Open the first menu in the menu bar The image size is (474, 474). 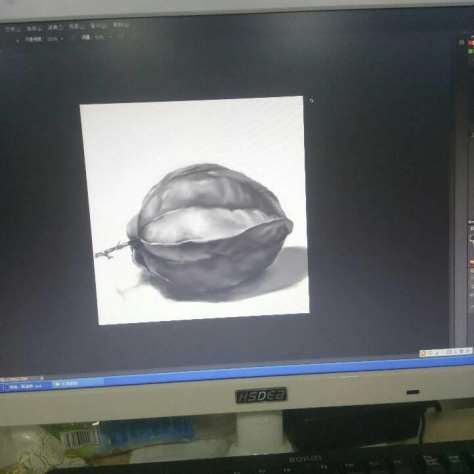pos(12,29)
